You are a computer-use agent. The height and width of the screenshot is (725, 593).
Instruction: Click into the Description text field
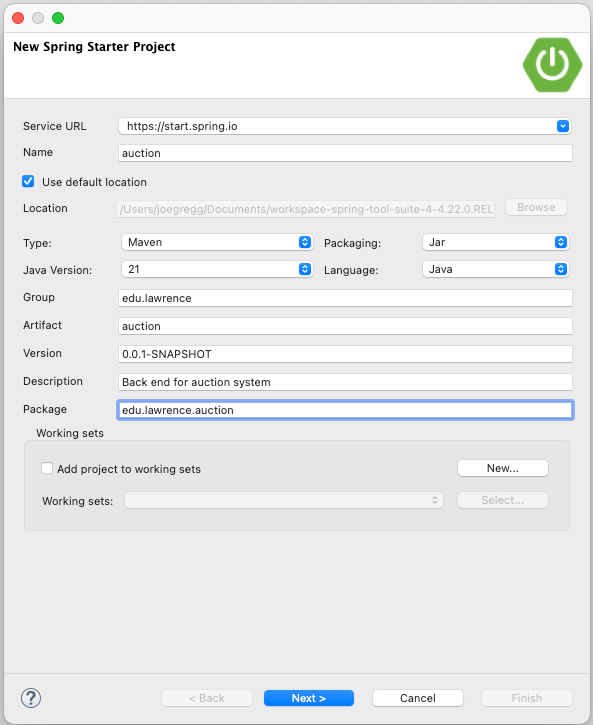click(x=345, y=382)
